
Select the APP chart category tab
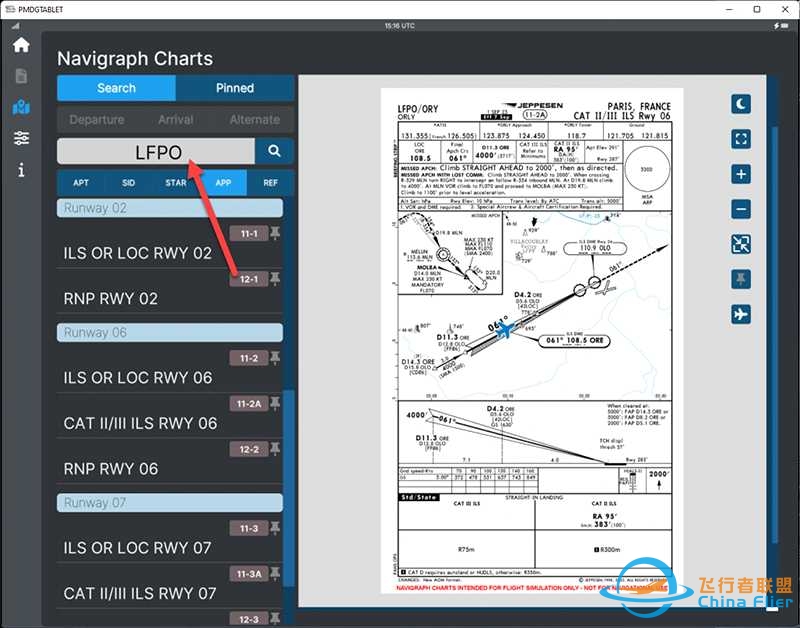tap(223, 183)
